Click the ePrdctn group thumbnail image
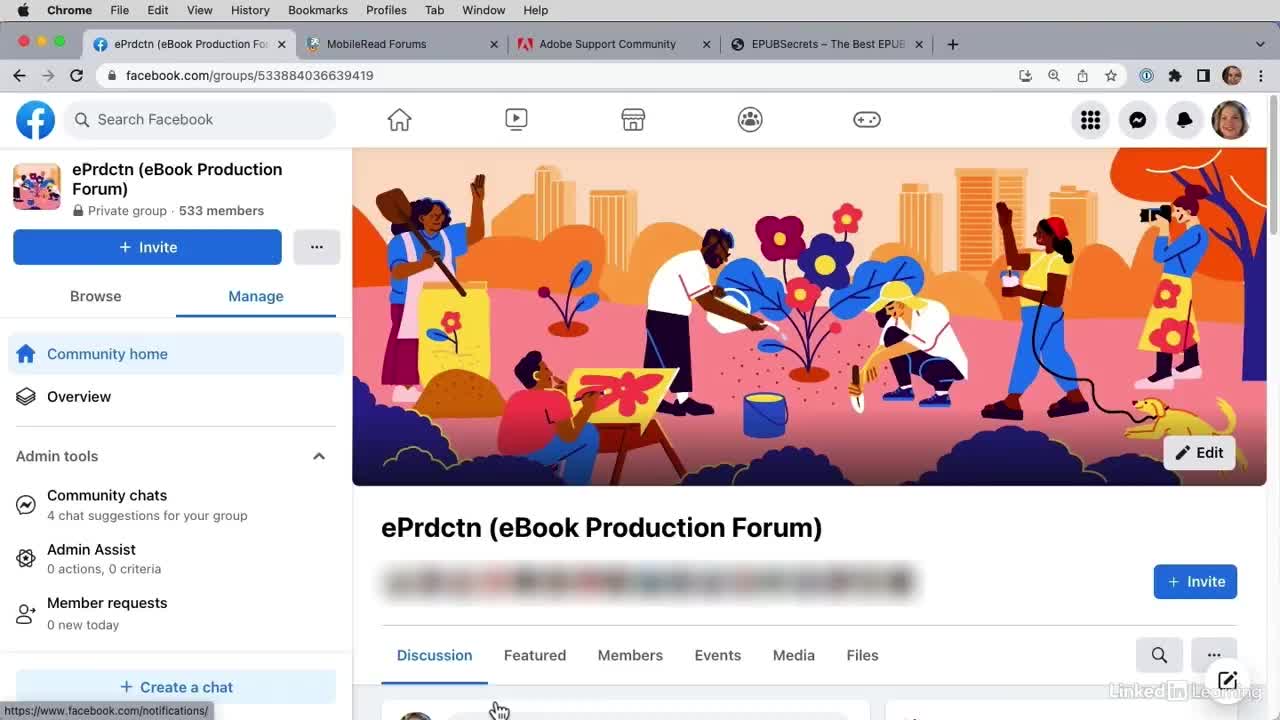Viewport: 1280px width, 720px height. (x=37, y=187)
